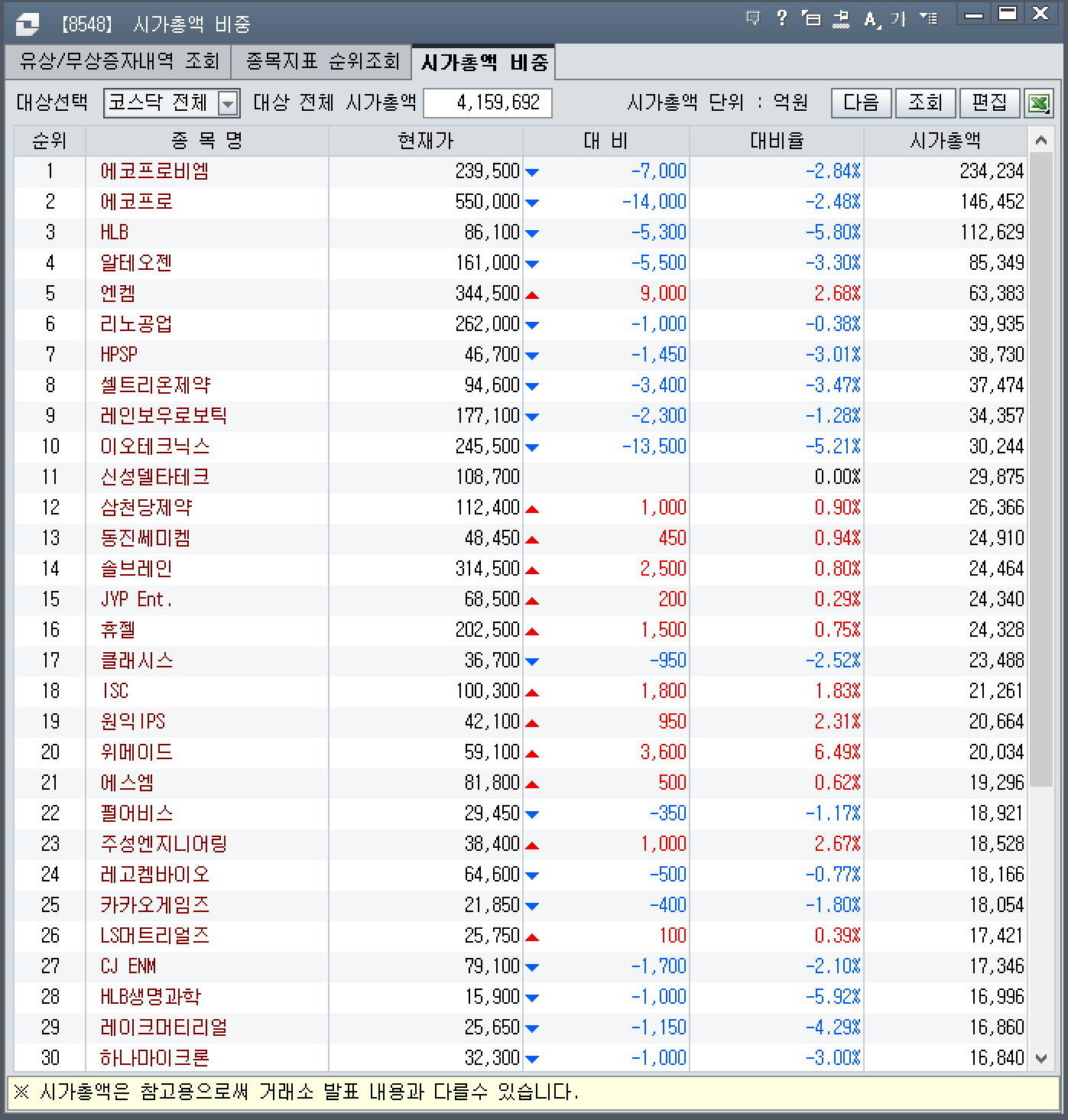
Task: Click the 위메이드 change rate 6.49%
Action: tap(837, 752)
